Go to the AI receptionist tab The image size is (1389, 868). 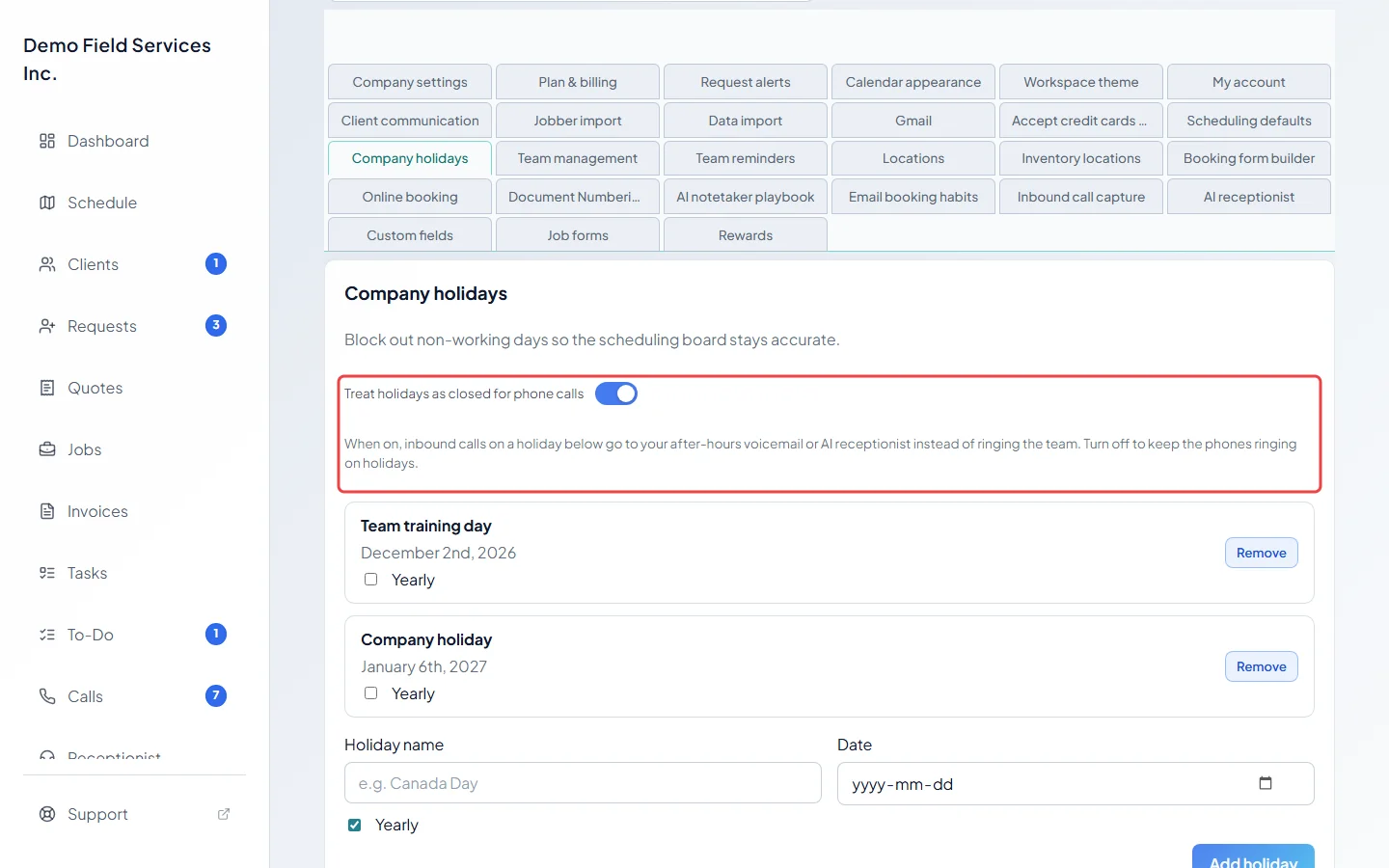pyautogui.click(x=1249, y=197)
